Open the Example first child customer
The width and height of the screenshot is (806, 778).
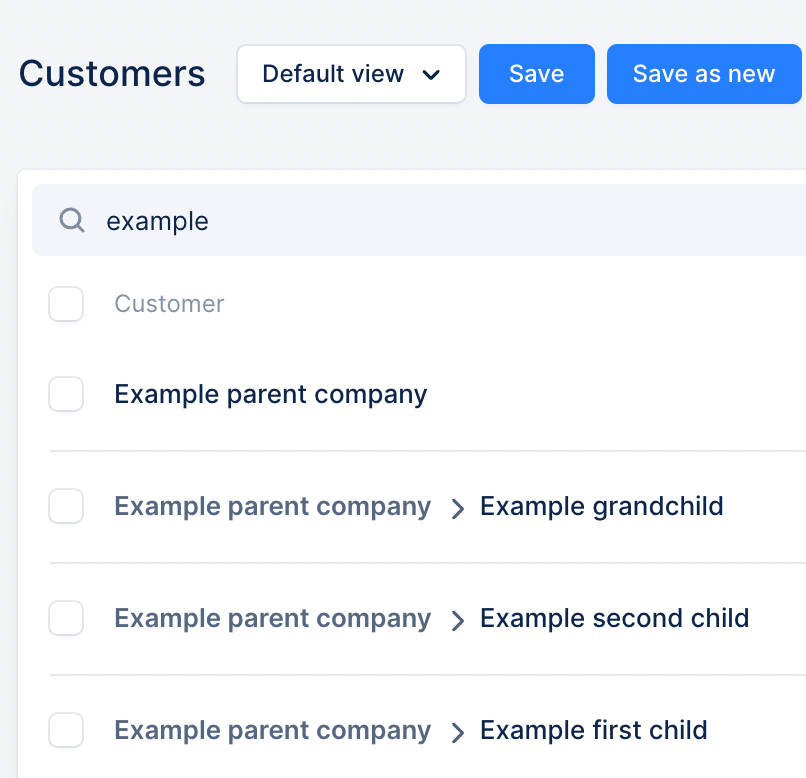[594, 730]
